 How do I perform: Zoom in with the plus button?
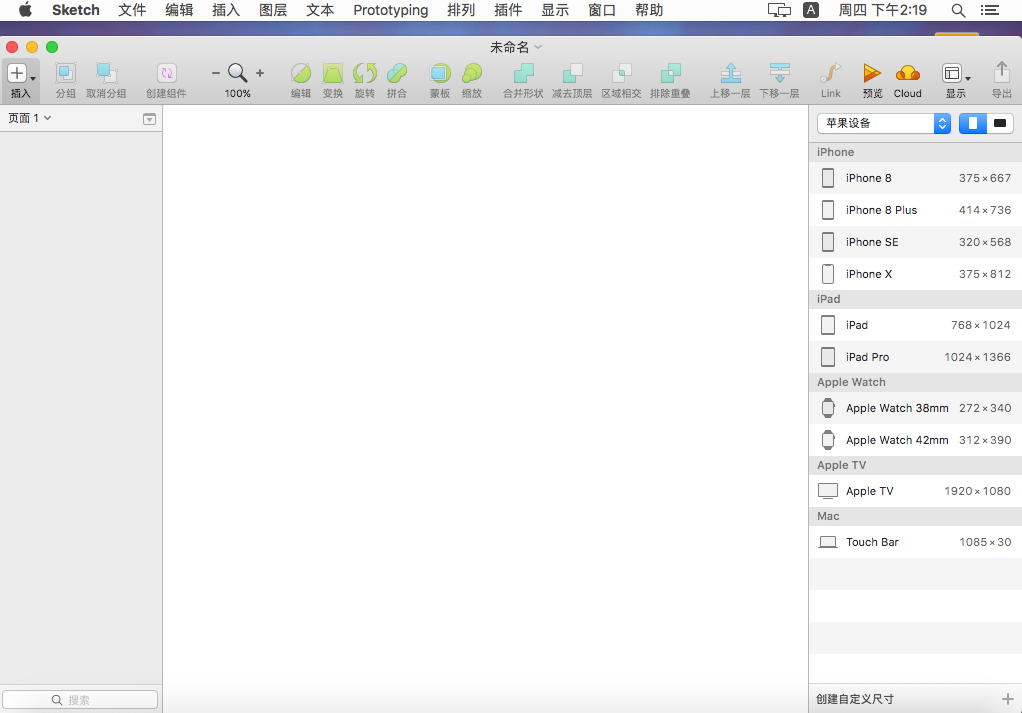tap(260, 73)
